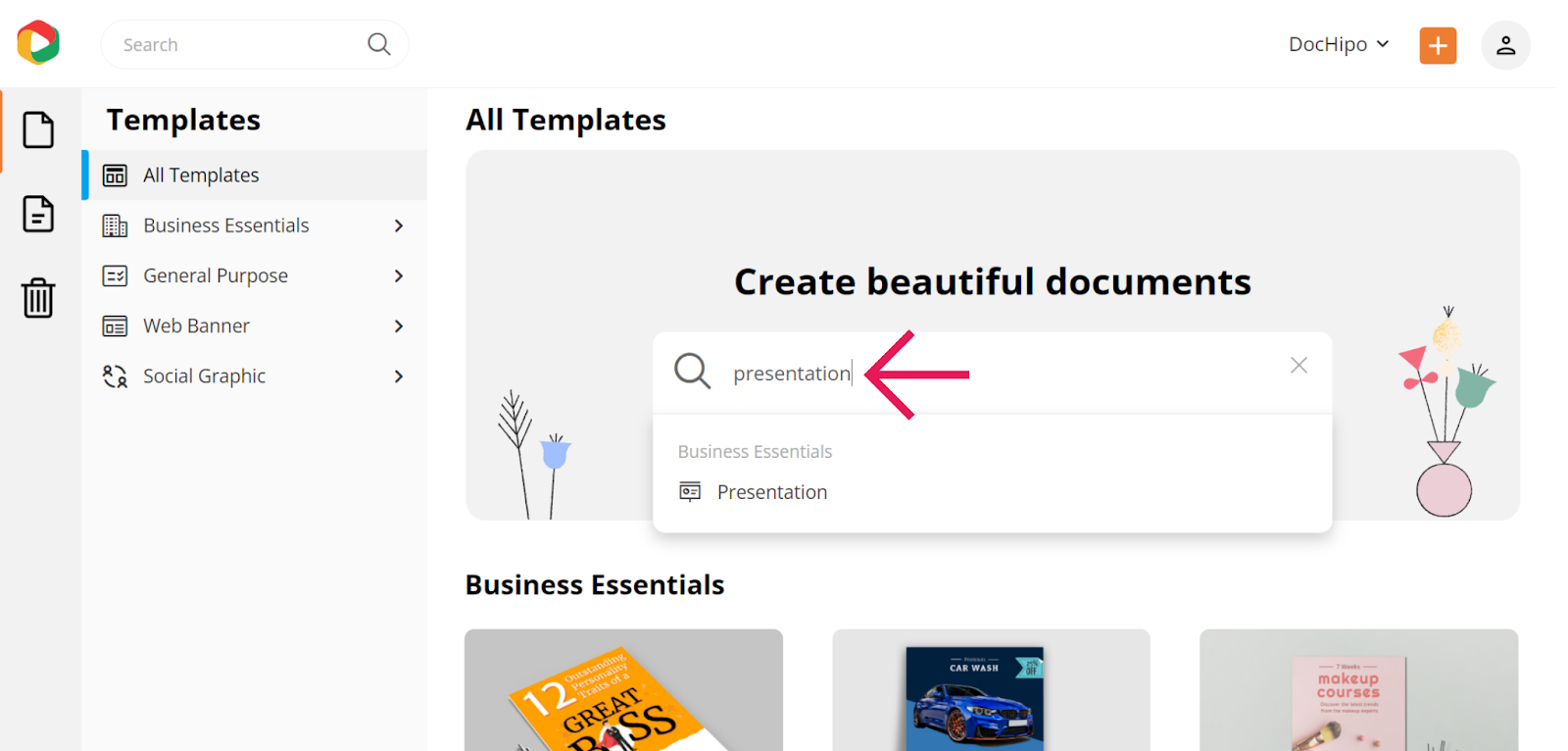Open the DocHipo account dropdown
This screenshot has width=1568, height=751.
tap(1339, 44)
